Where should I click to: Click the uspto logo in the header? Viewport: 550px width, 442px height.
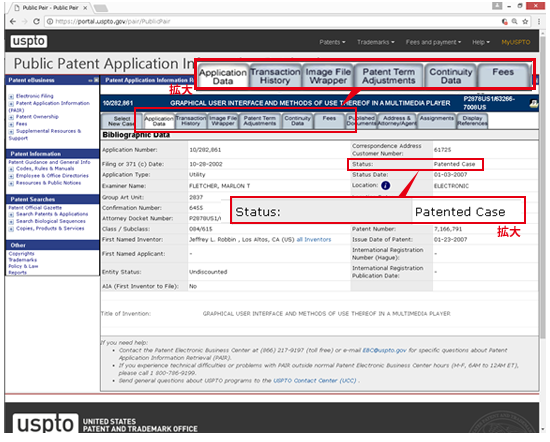click(x=29, y=41)
